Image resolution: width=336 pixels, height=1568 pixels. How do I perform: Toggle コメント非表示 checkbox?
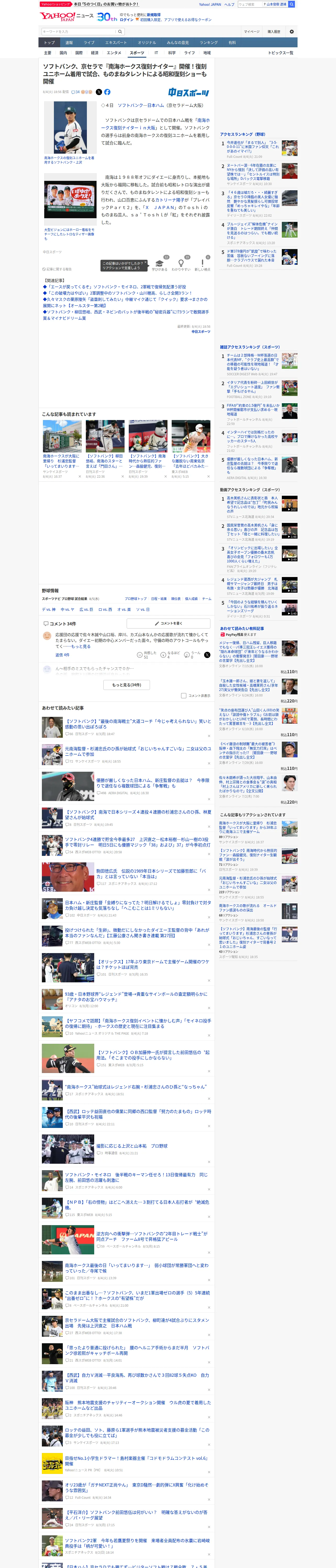tap(183, 696)
